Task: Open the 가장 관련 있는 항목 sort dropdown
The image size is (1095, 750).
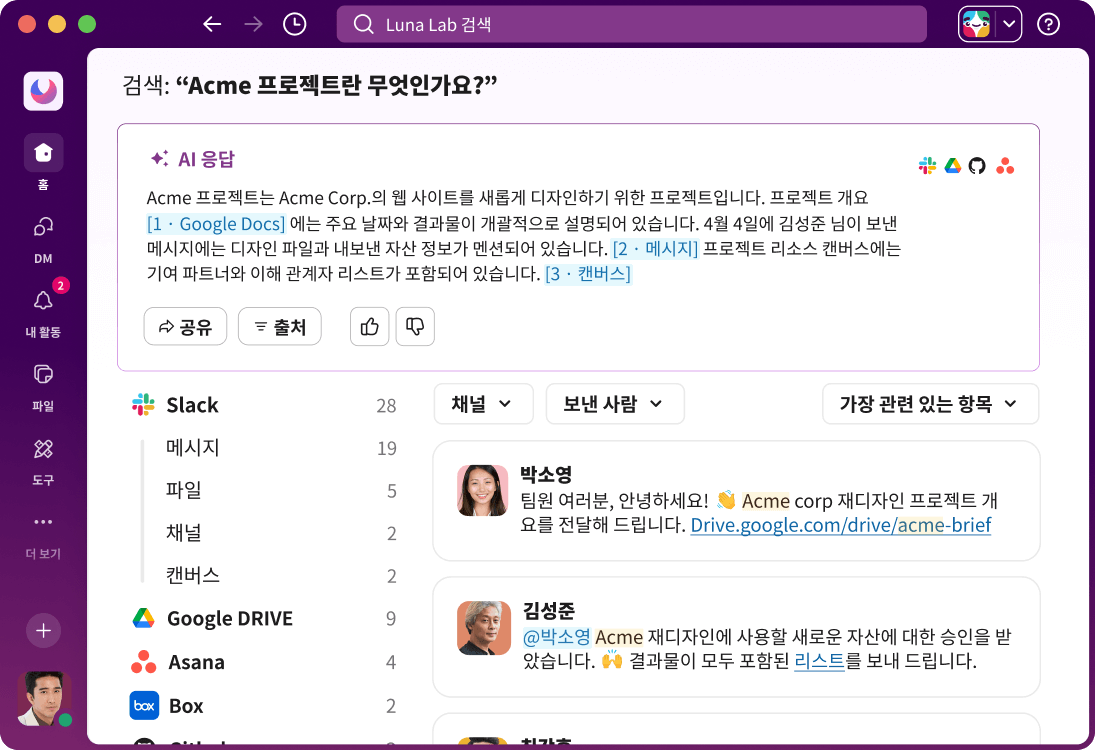Action: [930, 404]
